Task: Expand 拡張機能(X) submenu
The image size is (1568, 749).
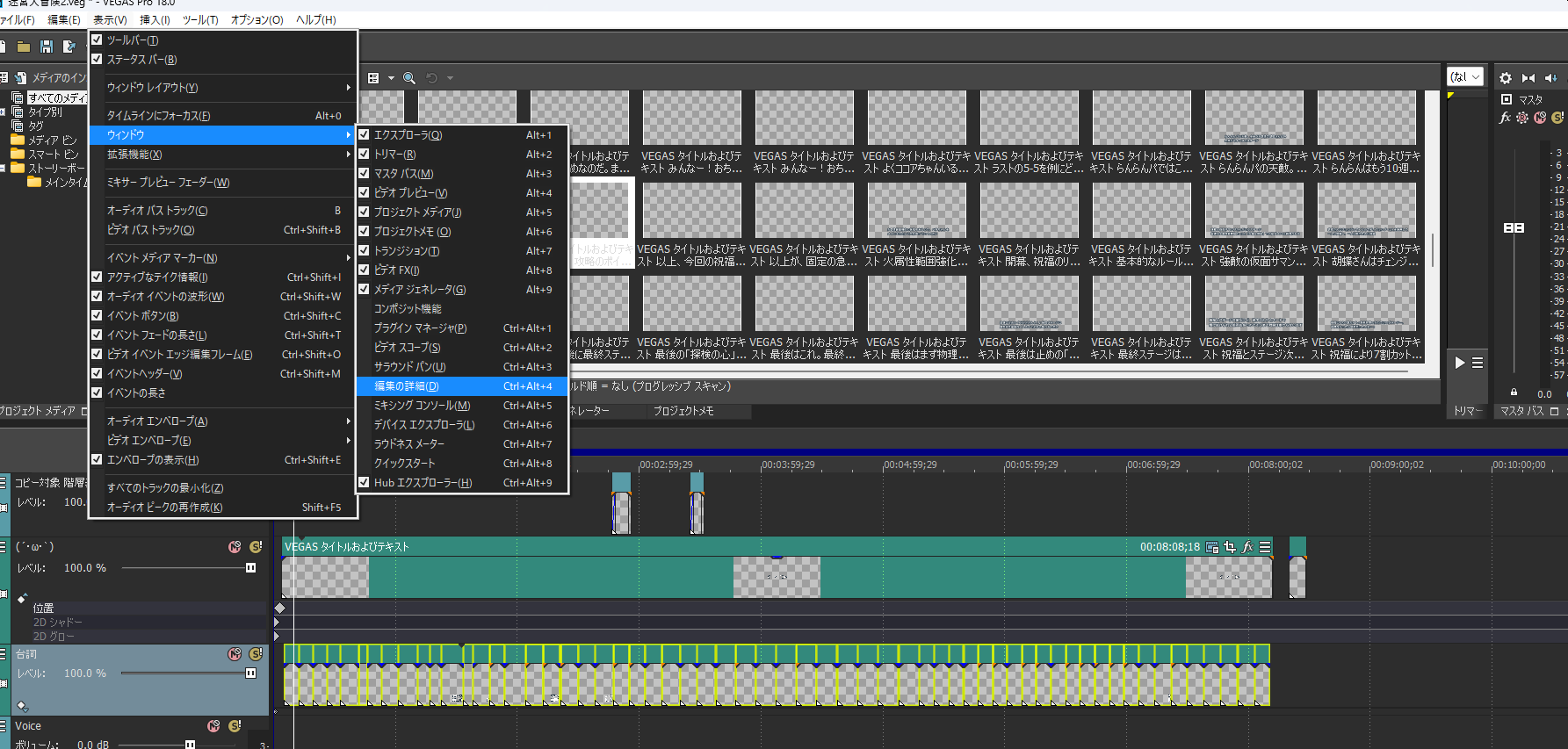Action: (x=224, y=154)
